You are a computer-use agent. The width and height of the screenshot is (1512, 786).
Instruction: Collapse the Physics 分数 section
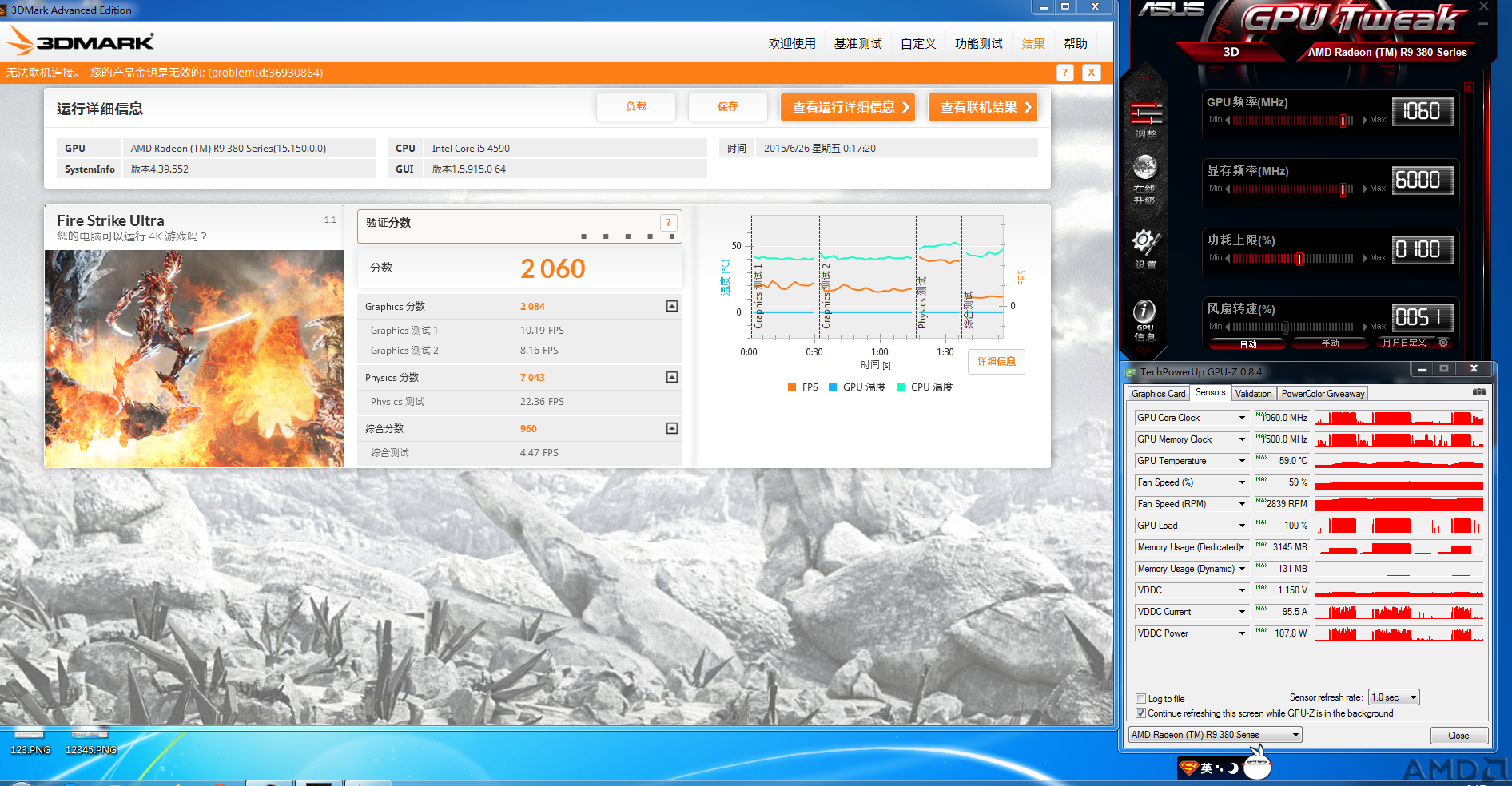coord(672,377)
